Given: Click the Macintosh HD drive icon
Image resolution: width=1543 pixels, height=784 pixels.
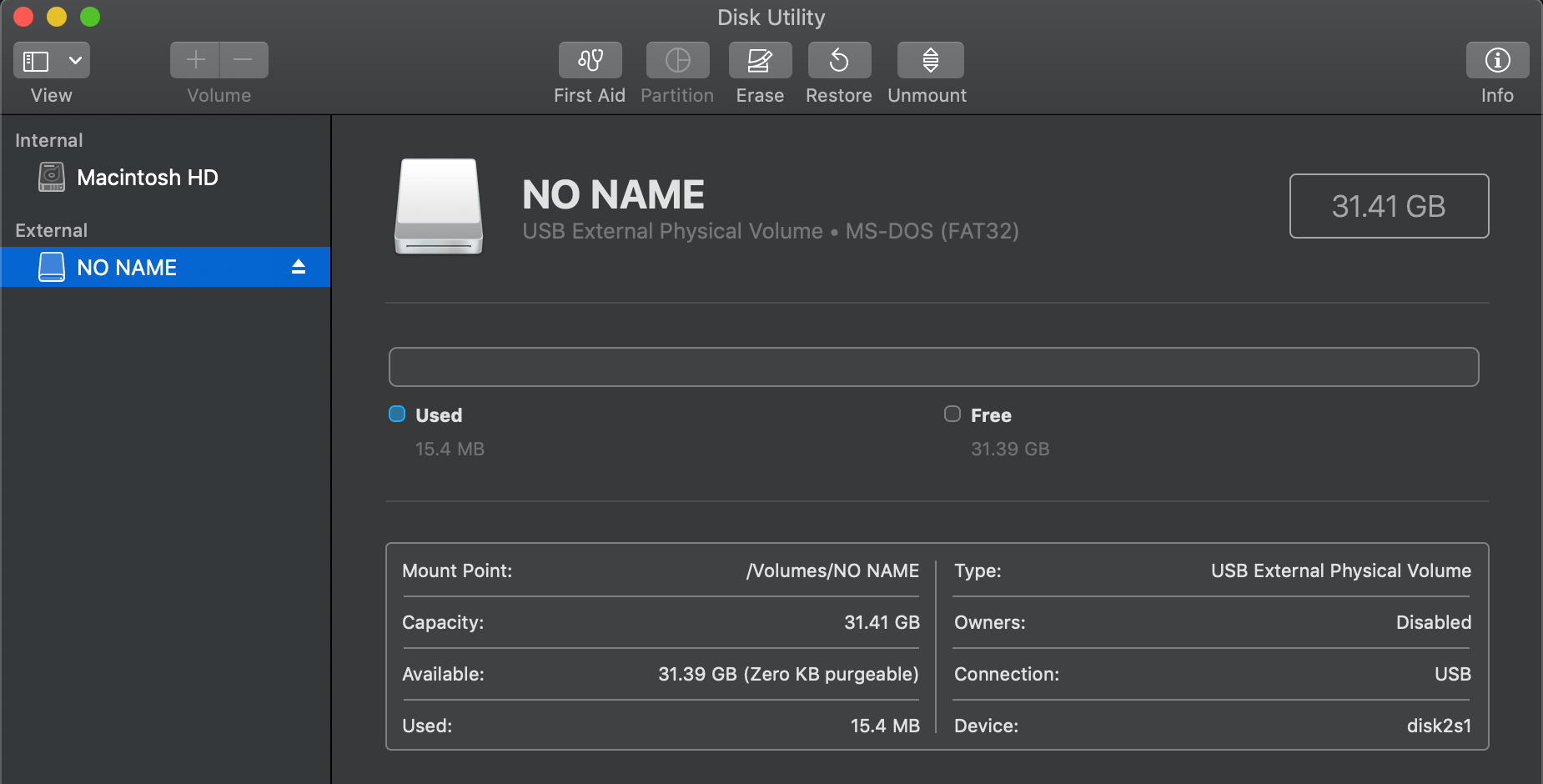Looking at the screenshot, I should 51,177.
